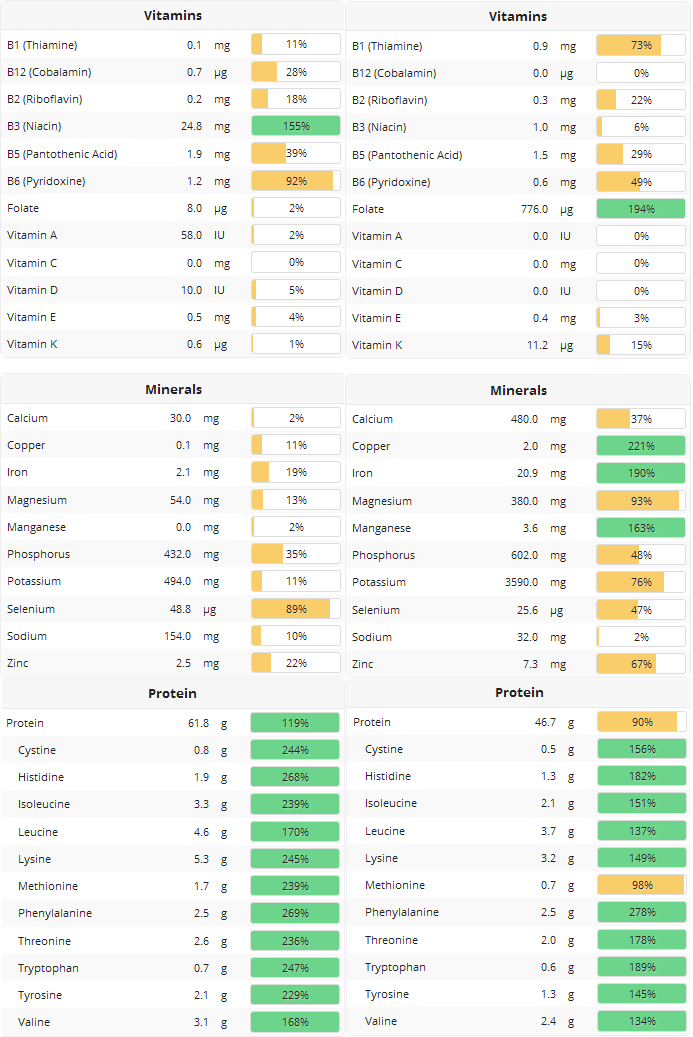Click the right Methionine 98% bar
The height and width of the screenshot is (1037, 693).
point(641,885)
